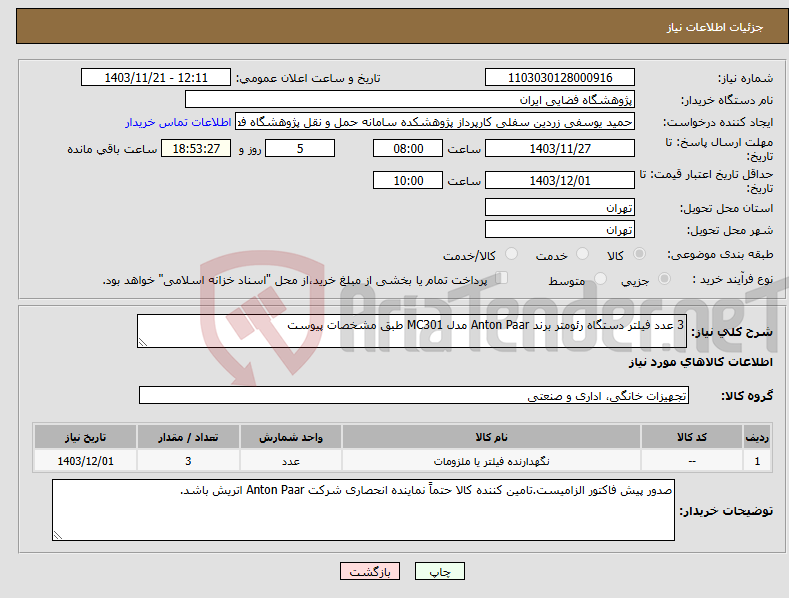Click the remaining time field 18:53:27
Image resolution: width=789 pixels, height=598 pixels.
[196, 148]
